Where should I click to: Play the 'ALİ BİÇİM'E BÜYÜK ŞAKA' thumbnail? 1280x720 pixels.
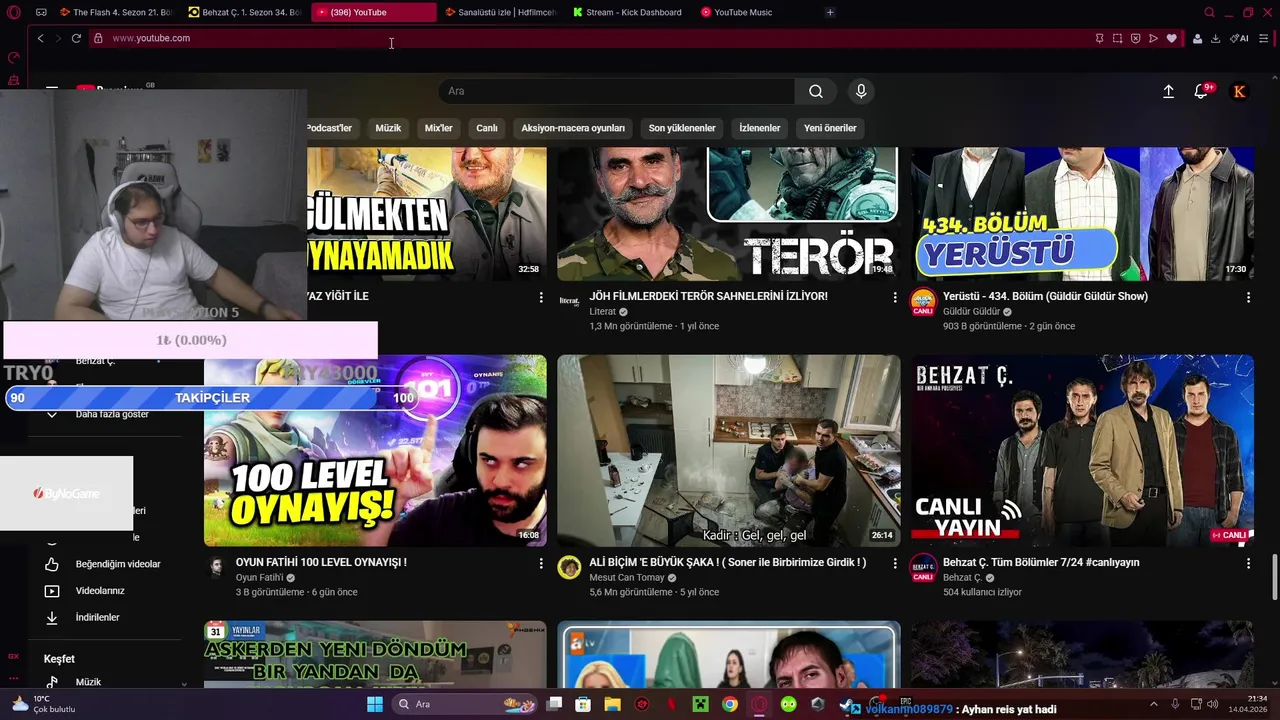729,450
